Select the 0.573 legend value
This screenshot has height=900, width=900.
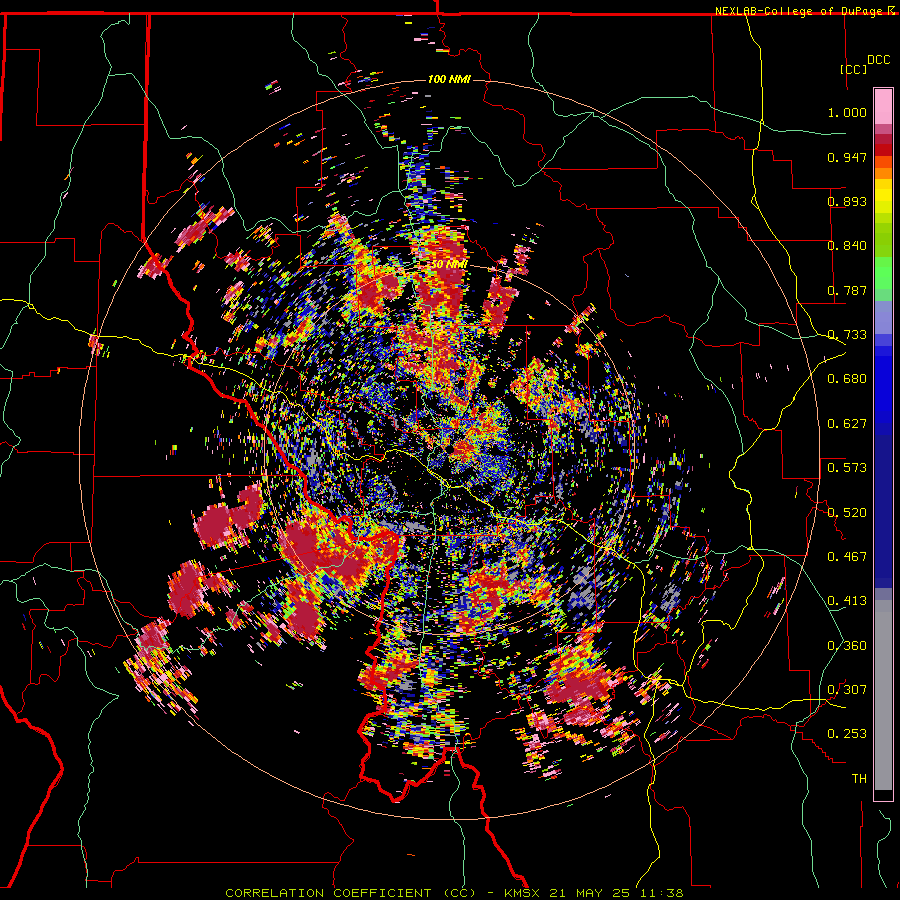[x=847, y=468]
